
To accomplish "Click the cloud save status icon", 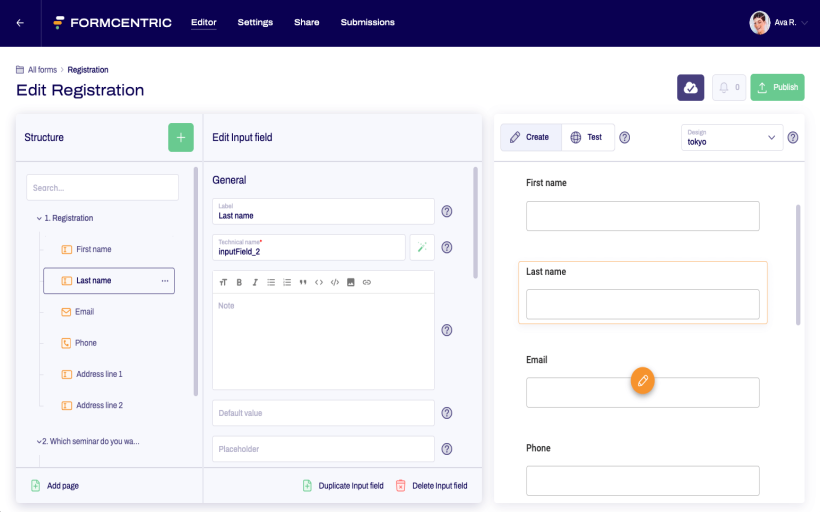I will point(690,87).
